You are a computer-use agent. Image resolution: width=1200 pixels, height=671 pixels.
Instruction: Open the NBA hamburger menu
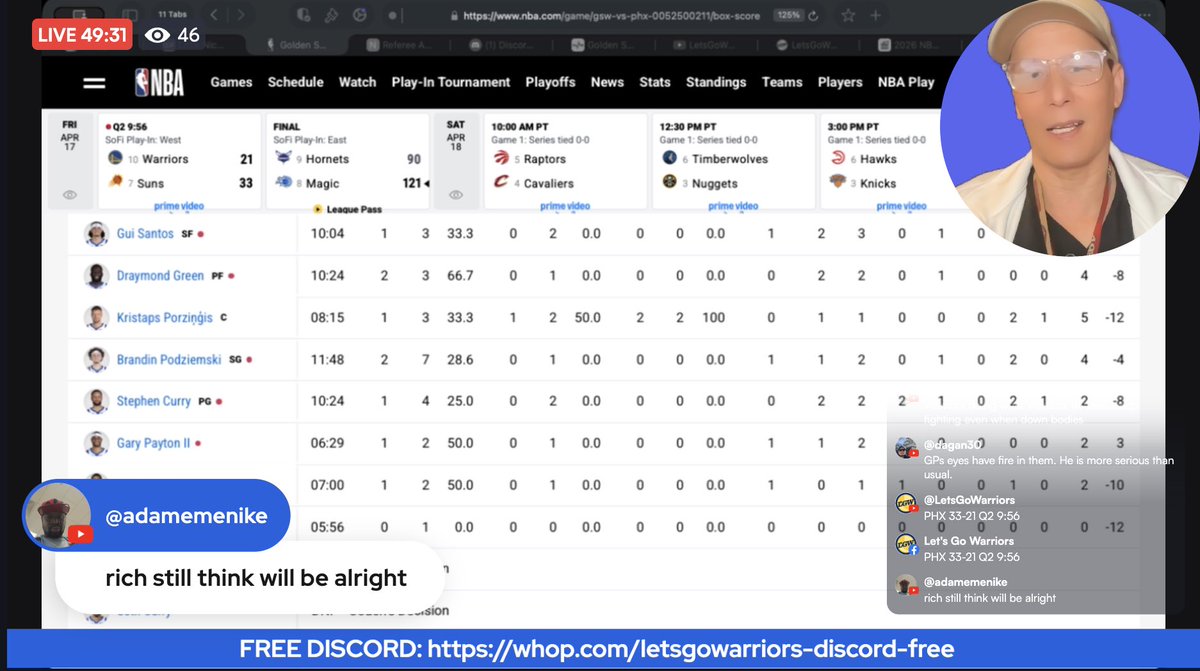click(94, 83)
